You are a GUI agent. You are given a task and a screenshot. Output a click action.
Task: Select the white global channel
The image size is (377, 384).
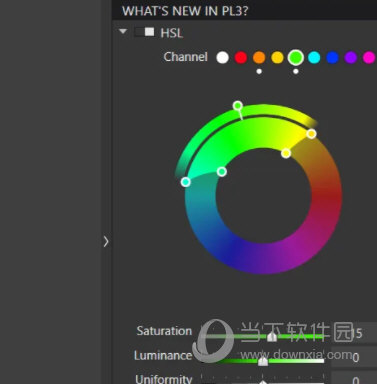[x=223, y=57]
